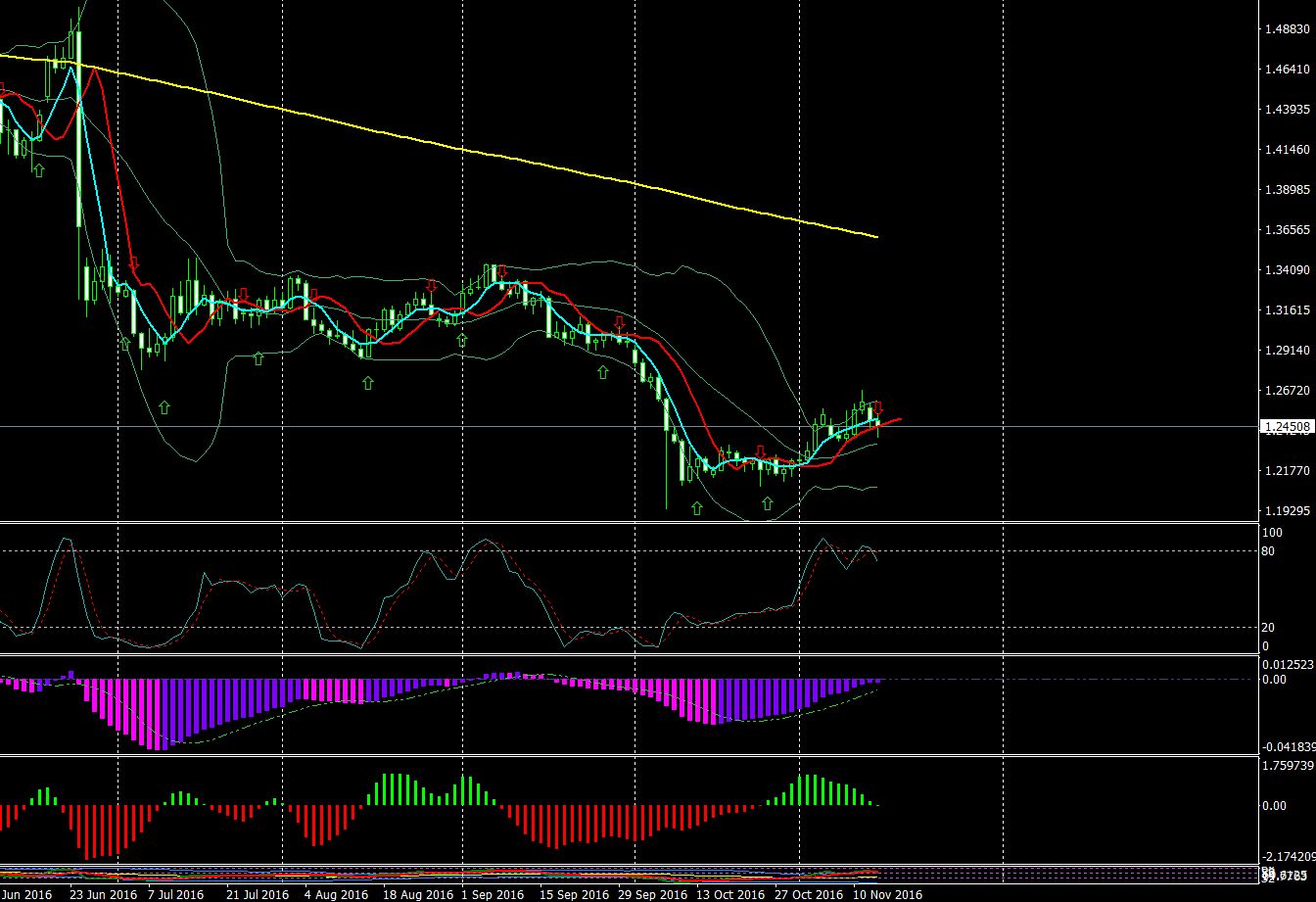The width and height of the screenshot is (1316, 902).
Task: Click the 1.21770 price axis label
Action: click(x=1288, y=471)
